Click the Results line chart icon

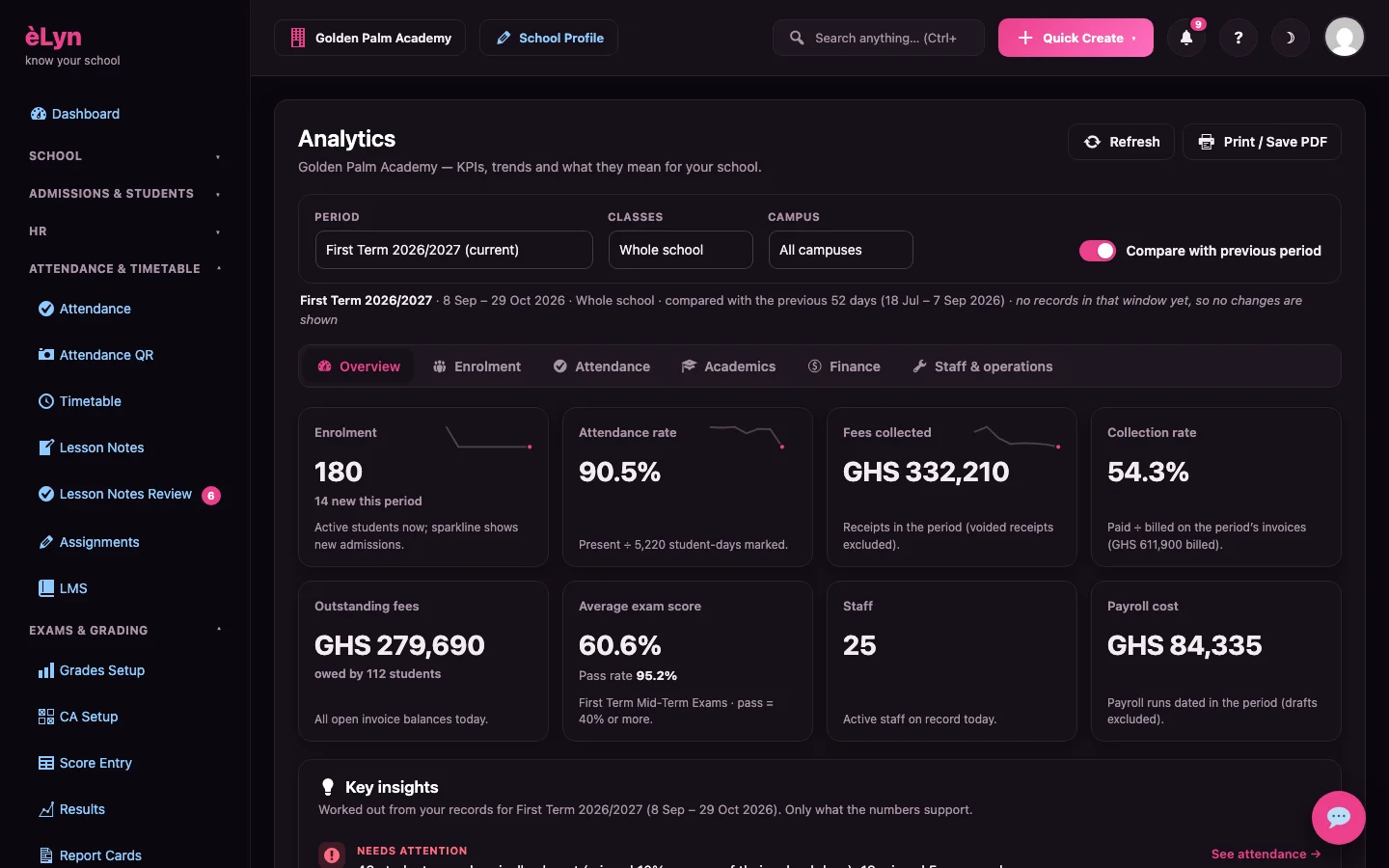(x=45, y=809)
